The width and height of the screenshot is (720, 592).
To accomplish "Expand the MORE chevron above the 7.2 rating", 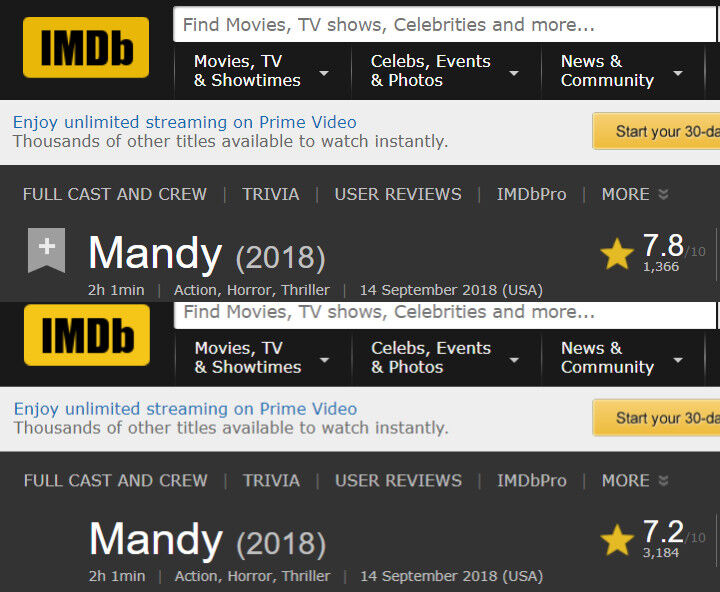I will (663, 481).
